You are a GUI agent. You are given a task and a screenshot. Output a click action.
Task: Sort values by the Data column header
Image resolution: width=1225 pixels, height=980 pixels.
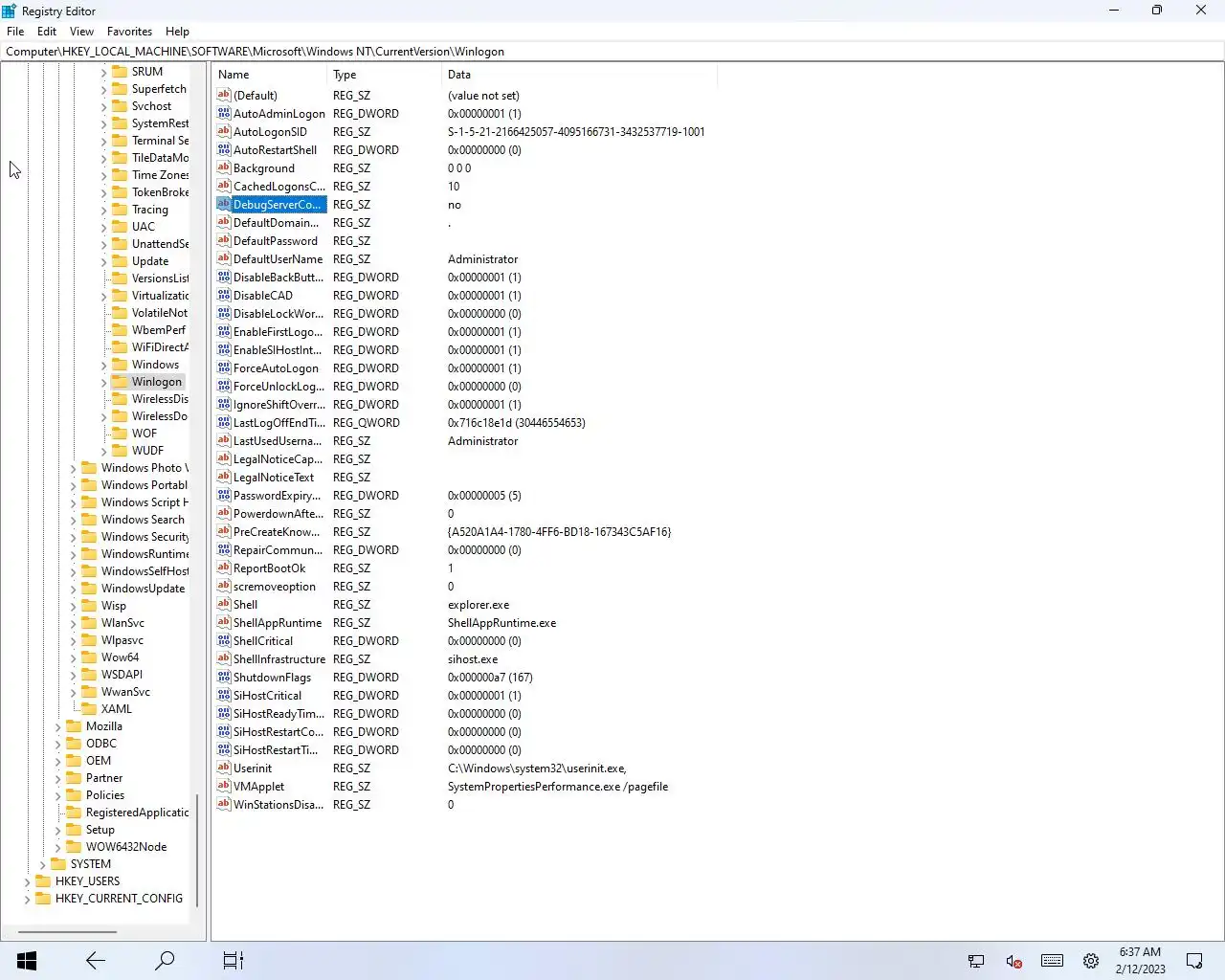point(579,74)
